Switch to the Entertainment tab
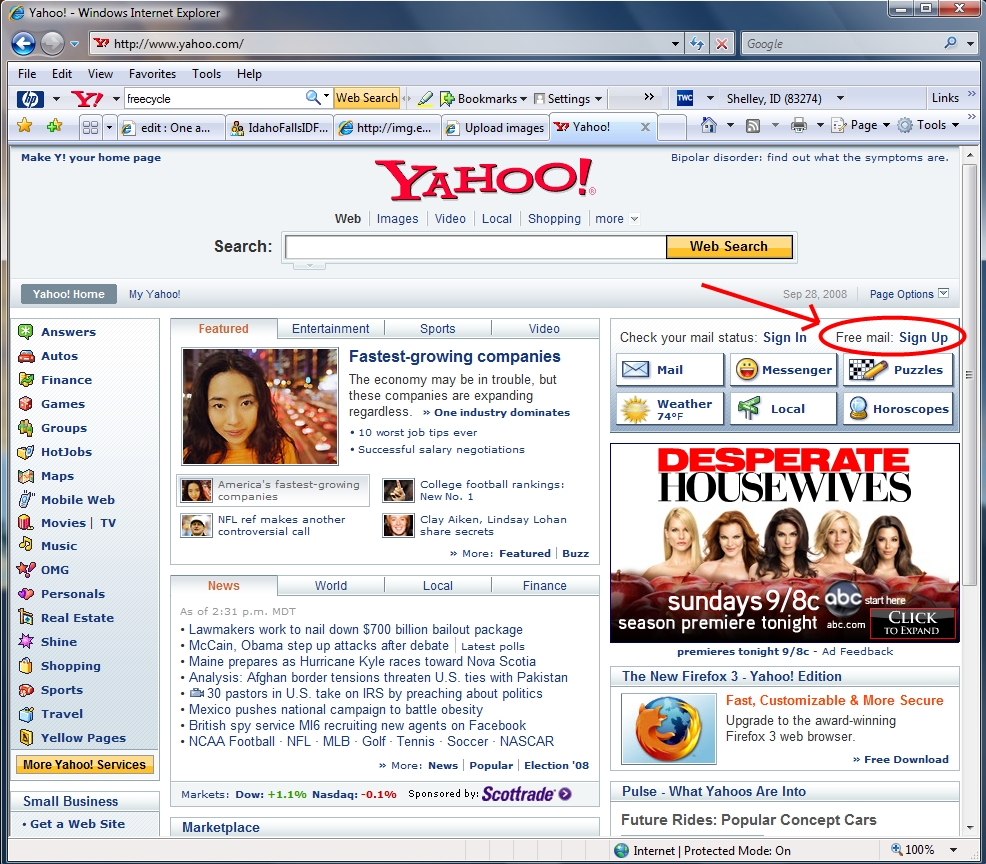This screenshot has height=864, width=986. click(x=330, y=328)
